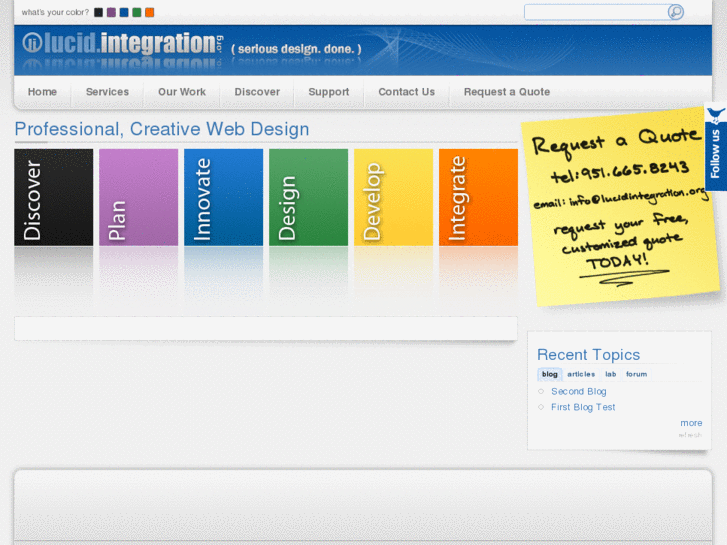The width and height of the screenshot is (727, 545).
Task: Click the serious design. done. tagline
Action: [x=296, y=49]
